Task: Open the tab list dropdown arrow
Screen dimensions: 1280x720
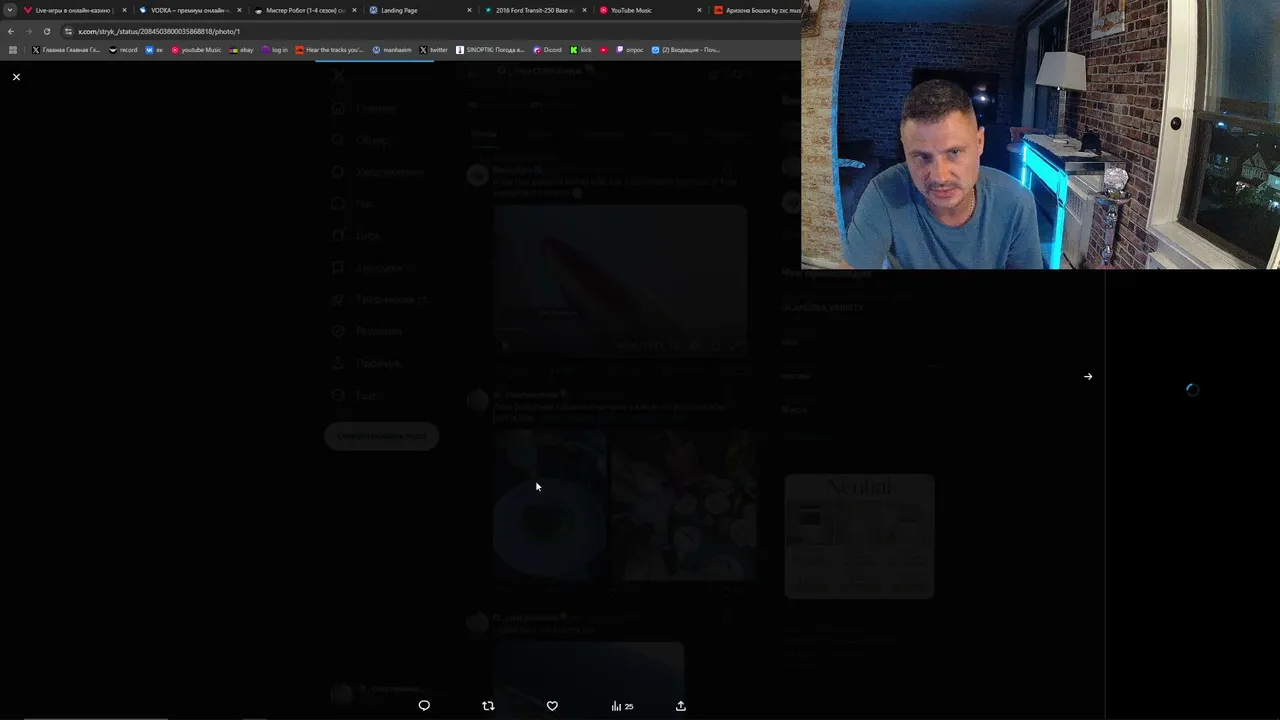Action: point(9,10)
